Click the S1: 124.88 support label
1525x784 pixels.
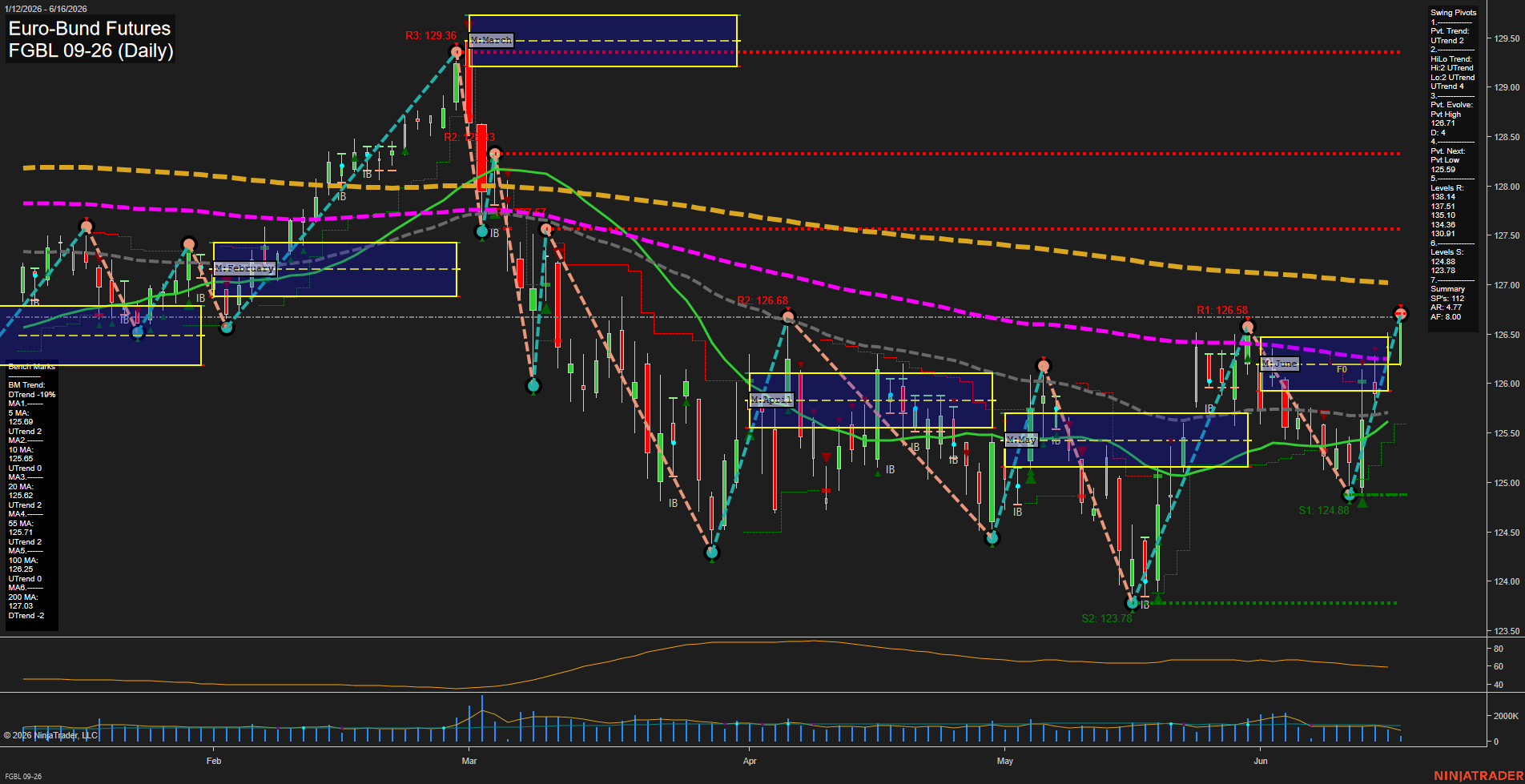tap(1324, 510)
